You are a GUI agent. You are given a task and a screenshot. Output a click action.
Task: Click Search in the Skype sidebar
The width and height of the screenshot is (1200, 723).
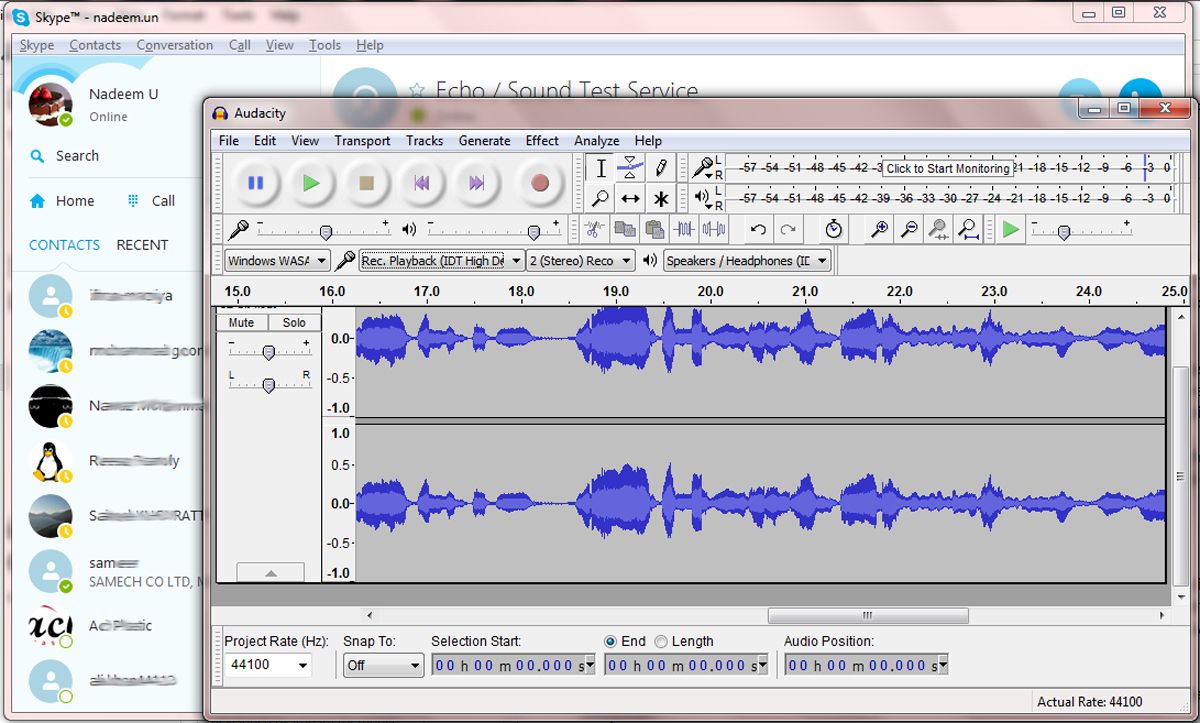65,156
